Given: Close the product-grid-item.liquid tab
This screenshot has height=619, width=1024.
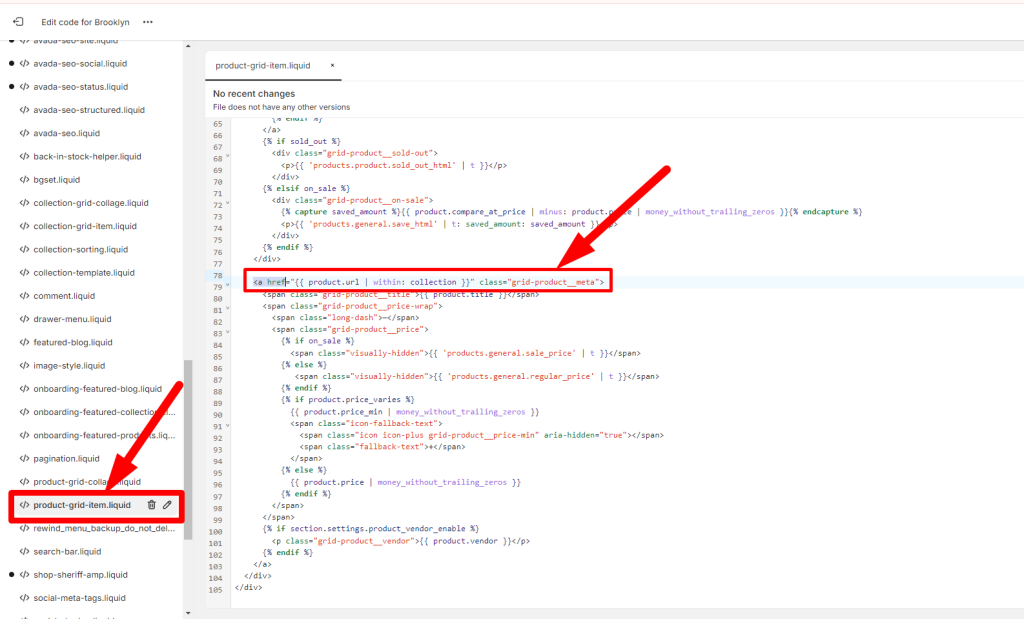Looking at the screenshot, I should click(x=332, y=65).
